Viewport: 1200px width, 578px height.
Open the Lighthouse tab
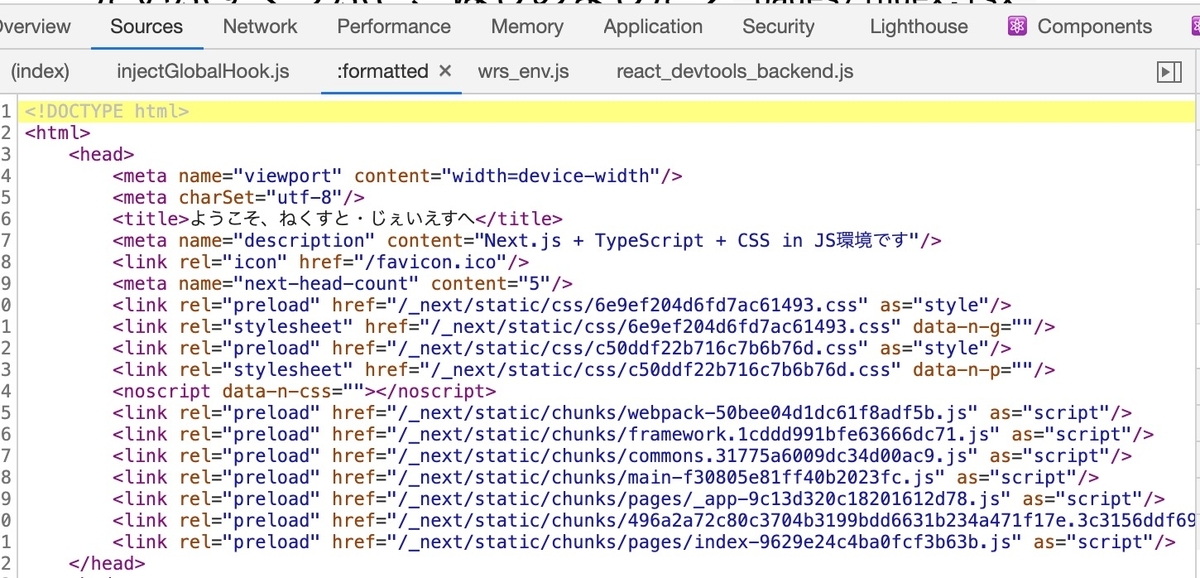[x=919, y=27]
